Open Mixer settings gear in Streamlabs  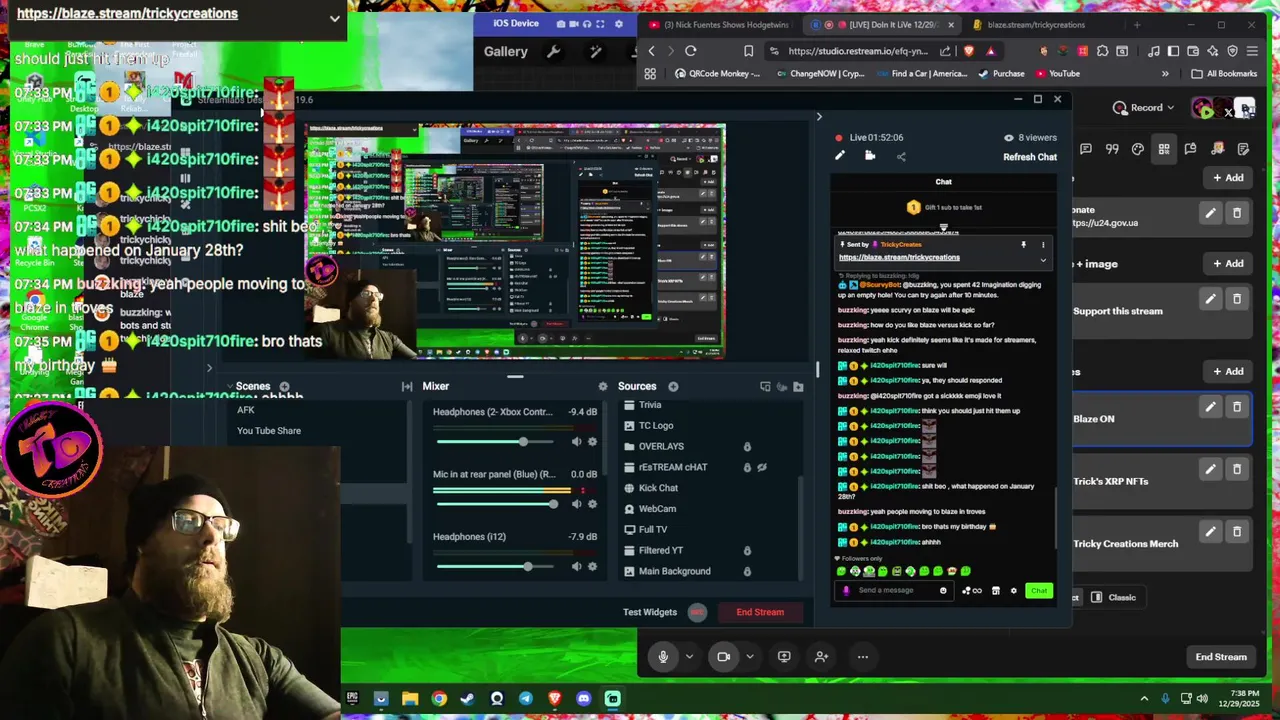602,386
